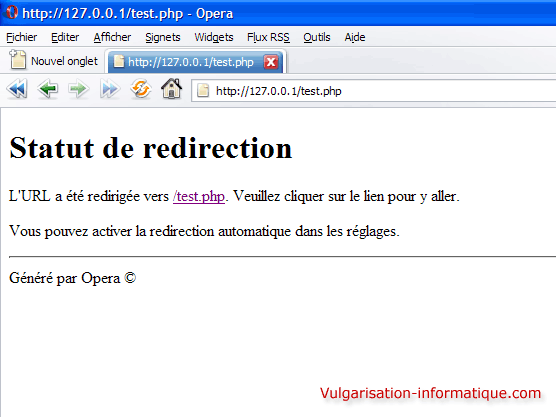
Task: Click the Rewind navigation icon
Action: (x=17, y=89)
